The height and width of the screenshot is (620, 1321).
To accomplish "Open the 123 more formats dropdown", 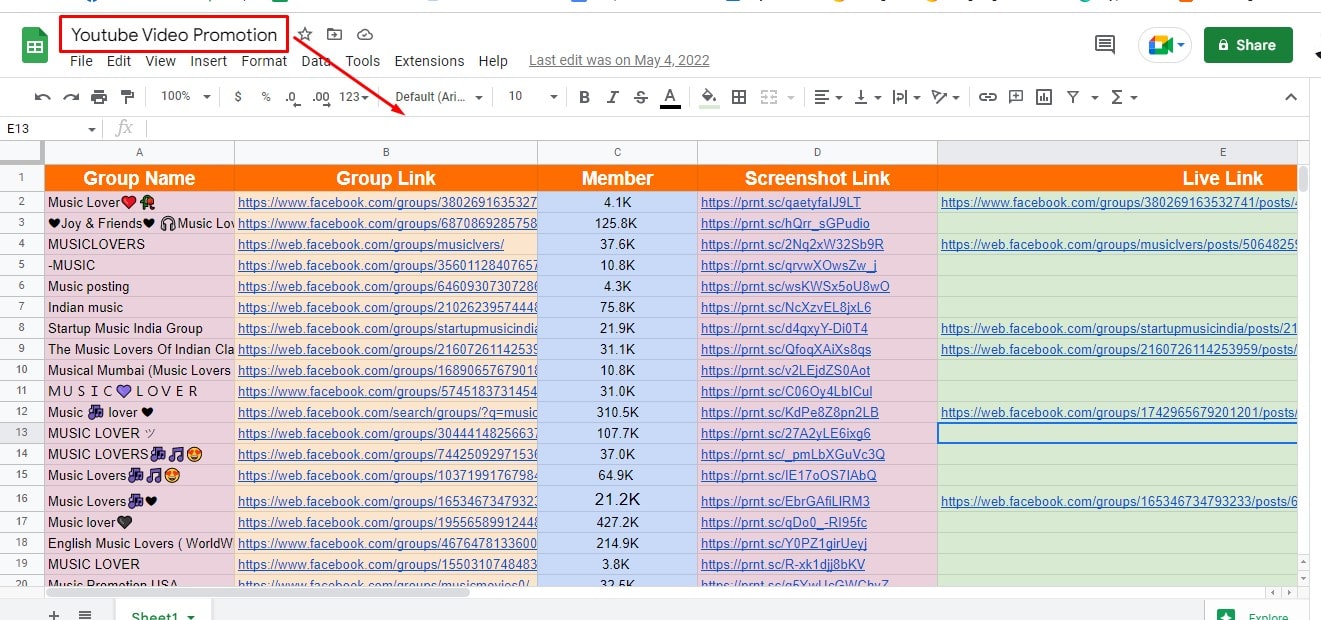I will pyautogui.click(x=354, y=97).
